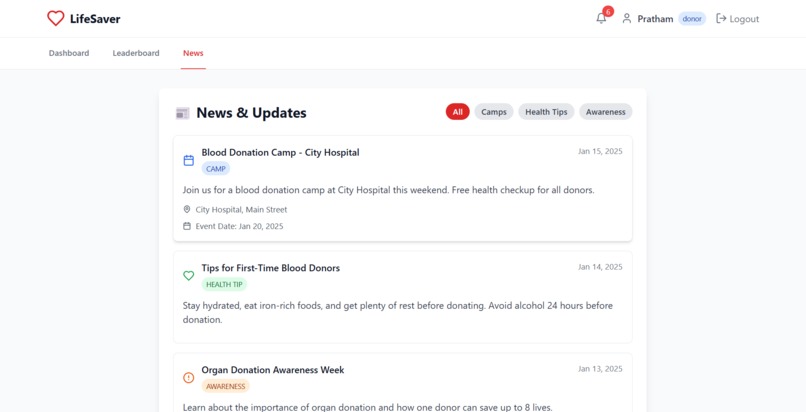The width and height of the screenshot is (806, 412).
Task: Open the Dashboard tab
Action: pos(69,53)
